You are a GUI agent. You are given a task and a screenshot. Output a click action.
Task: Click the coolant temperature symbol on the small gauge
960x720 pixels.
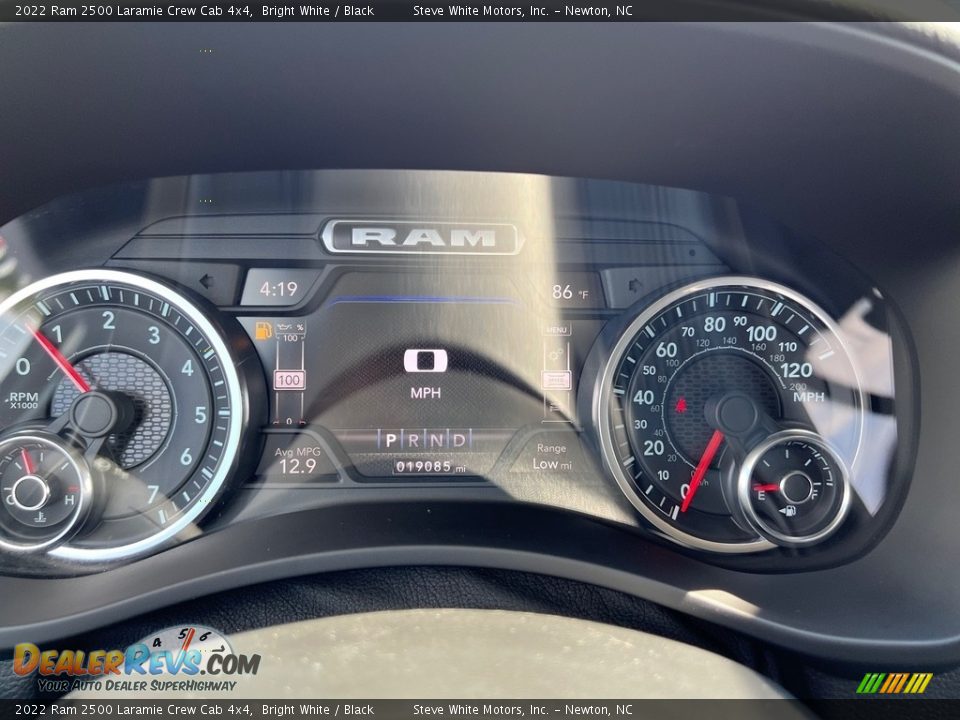point(40,517)
